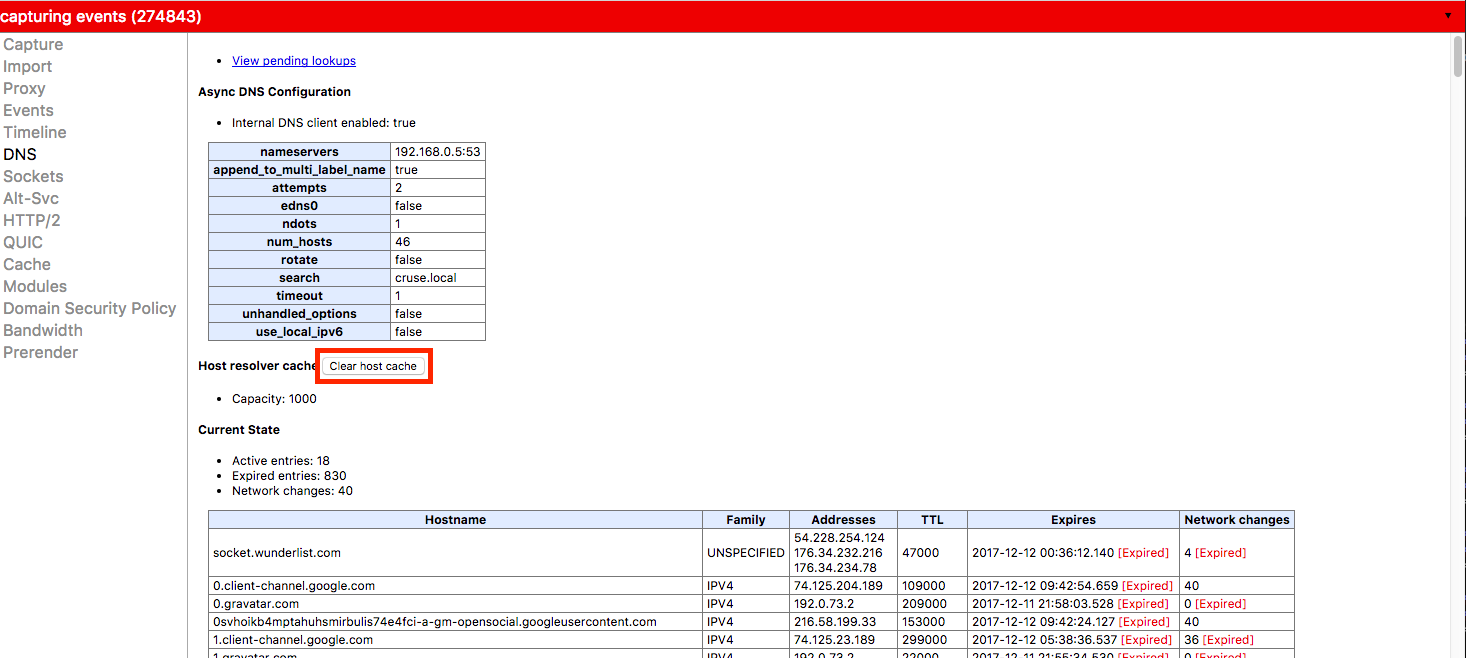The image size is (1466, 658).
Task: Go to the Proxy tab
Action: point(24,88)
